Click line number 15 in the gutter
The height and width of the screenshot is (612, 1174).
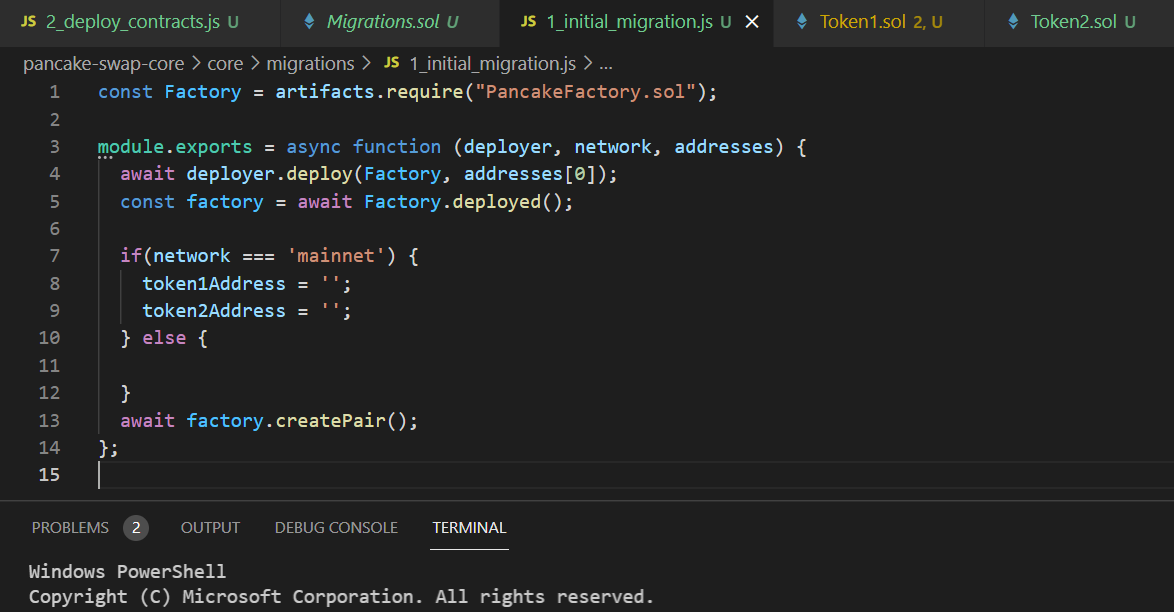pyautogui.click(x=49, y=475)
